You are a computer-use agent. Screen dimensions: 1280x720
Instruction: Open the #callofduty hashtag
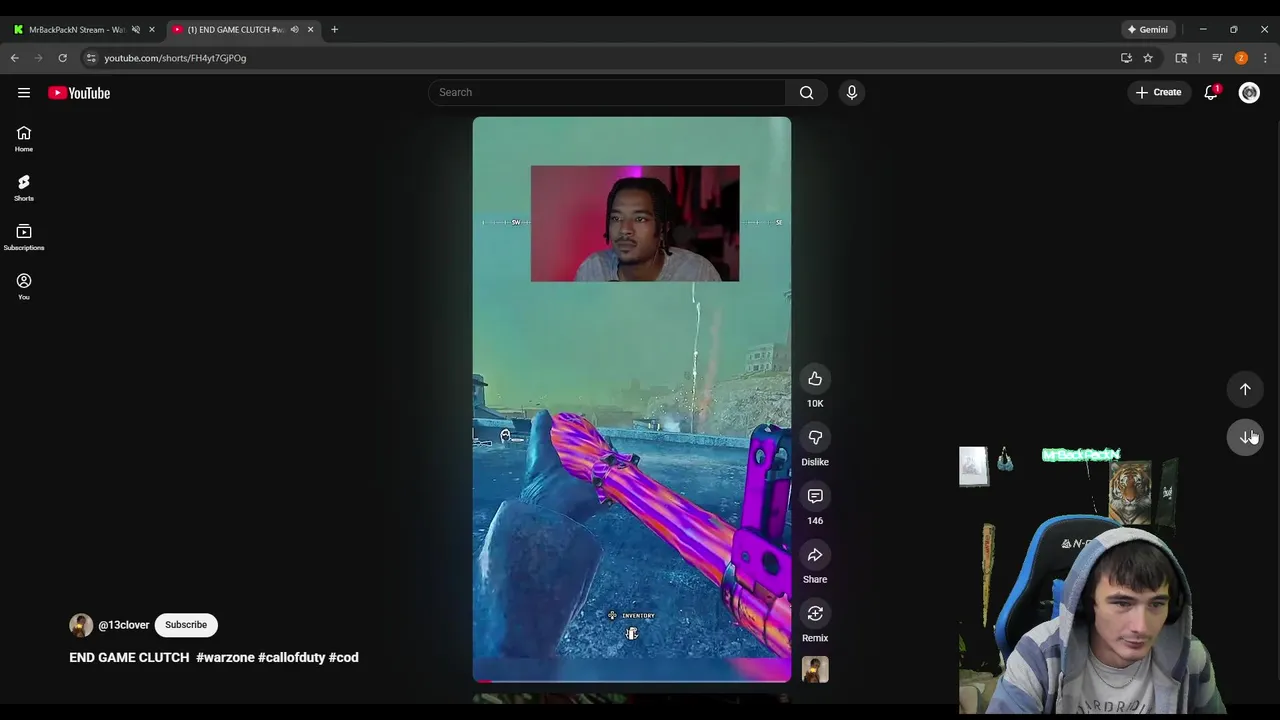click(x=291, y=658)
